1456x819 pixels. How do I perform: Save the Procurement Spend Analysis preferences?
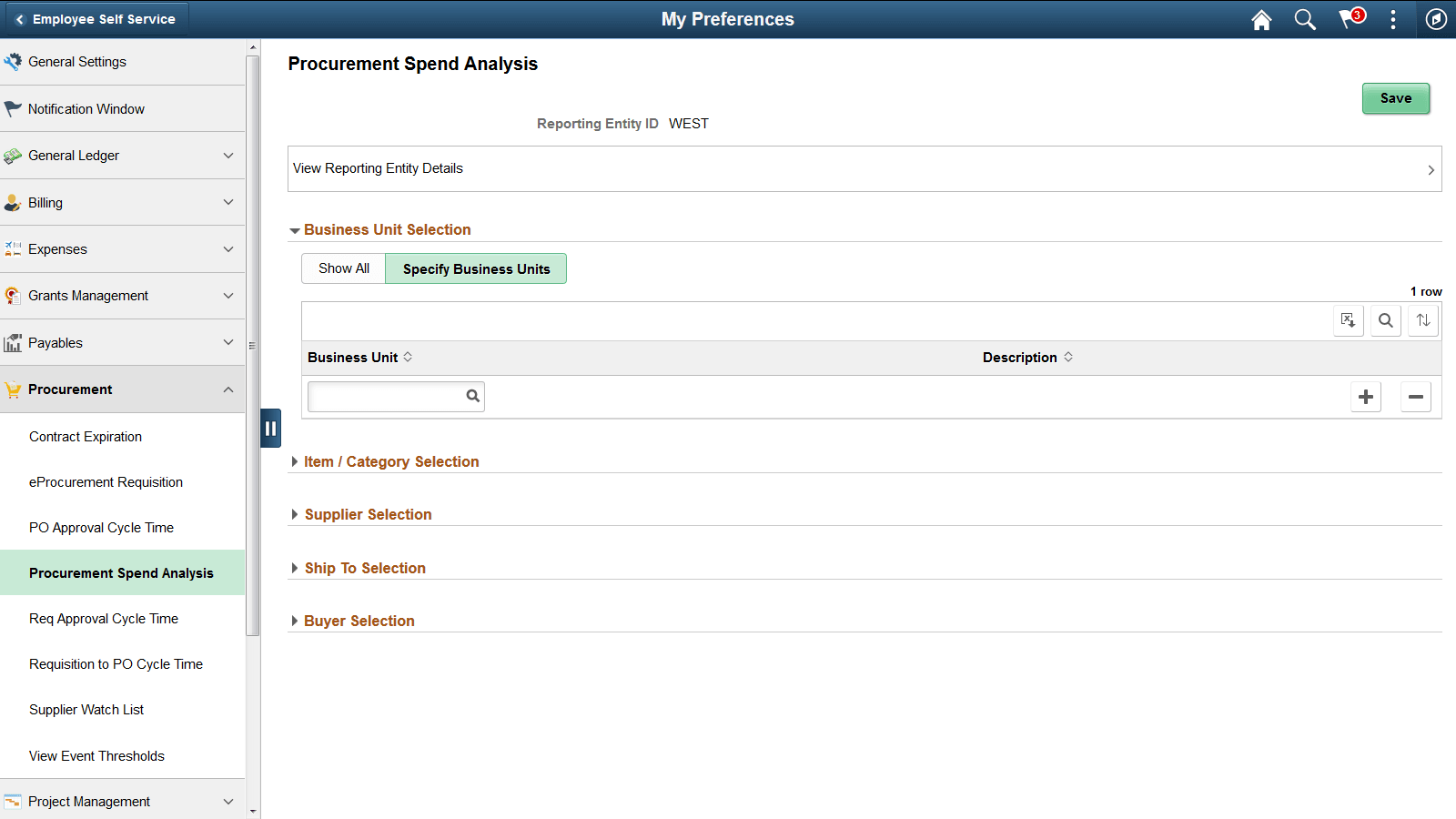[x=1396, y=98]
